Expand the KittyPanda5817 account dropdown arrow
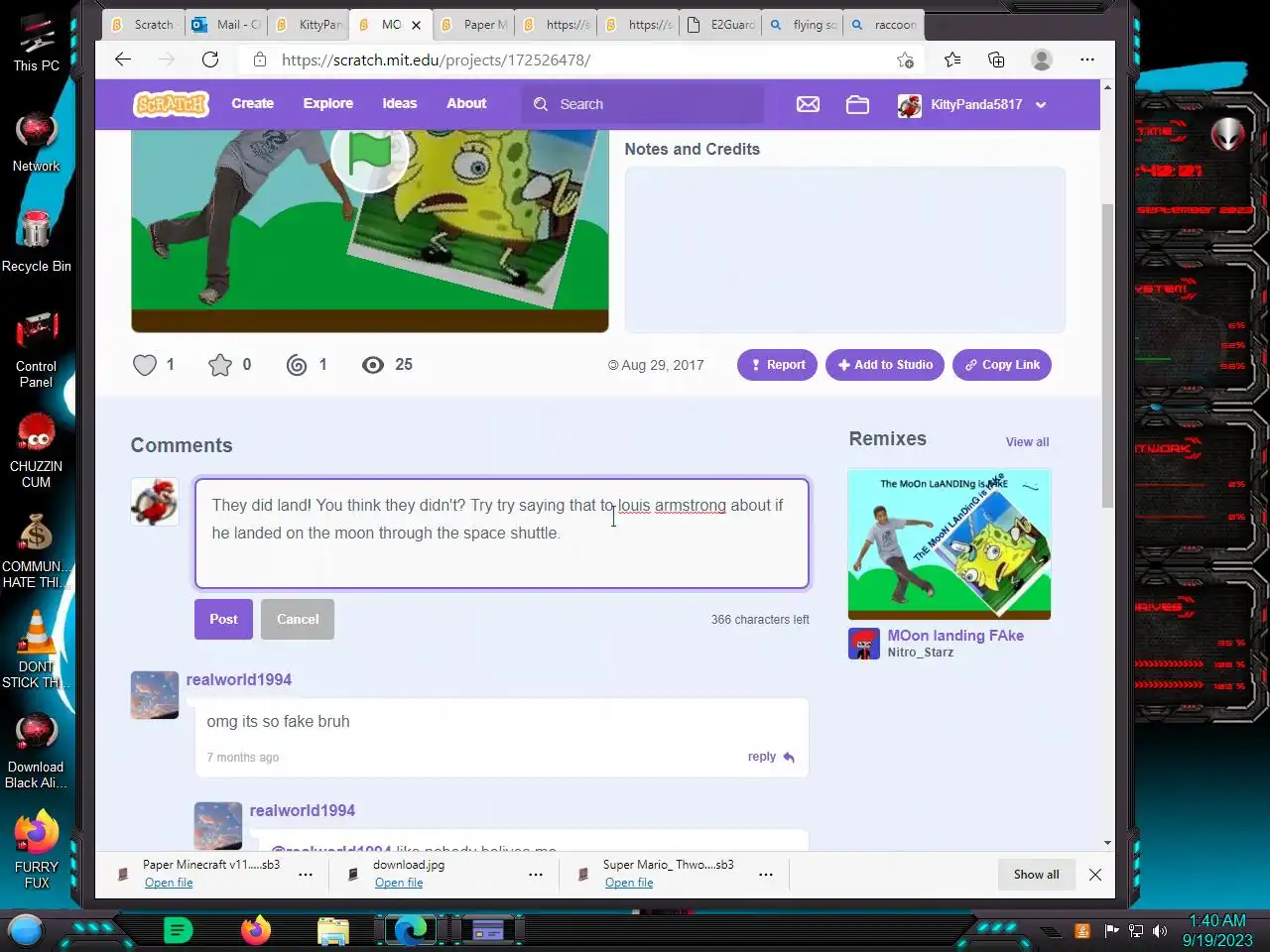 coord(1041,104)
